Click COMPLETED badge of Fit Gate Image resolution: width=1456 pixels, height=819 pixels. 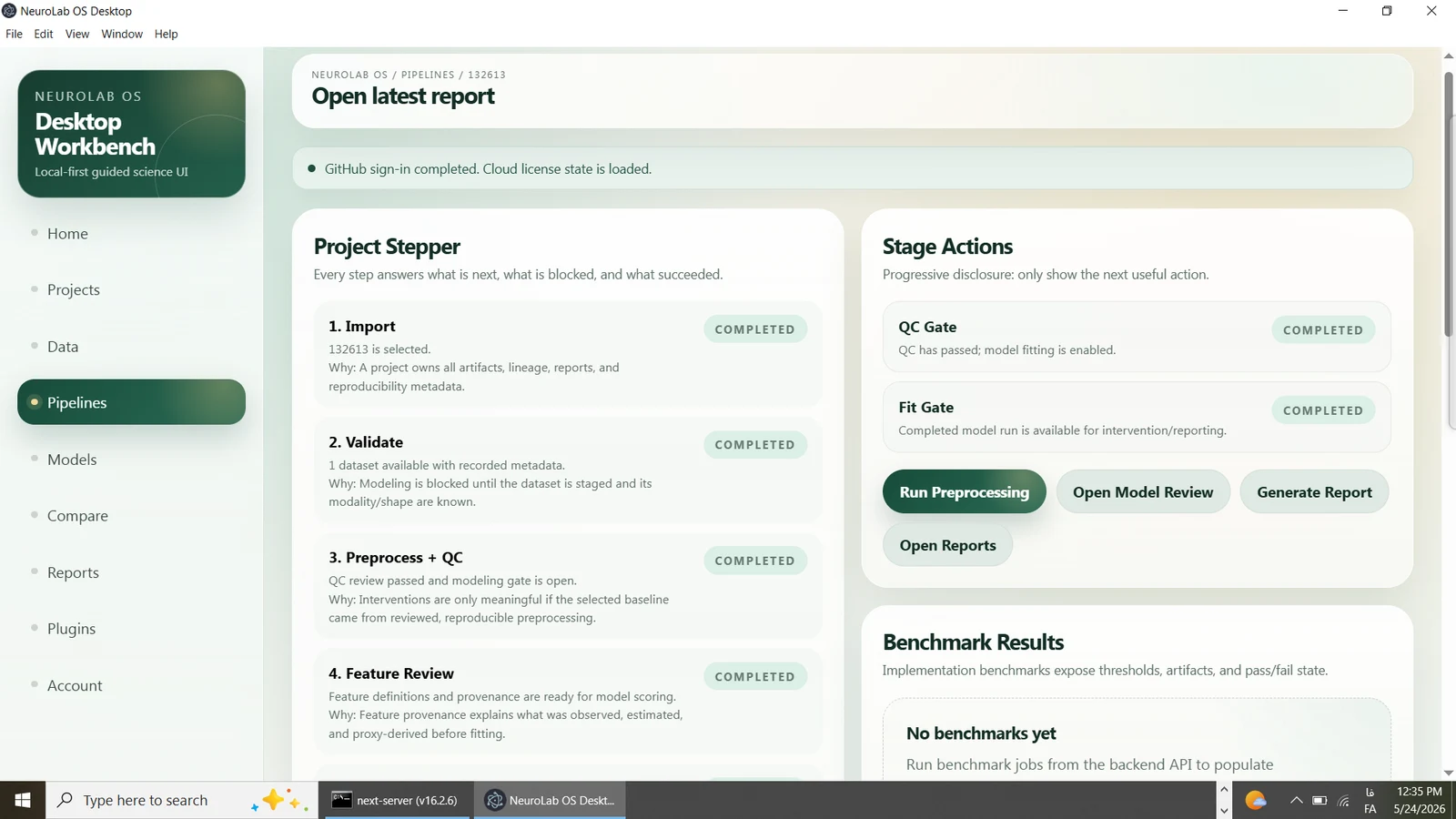[1323, 410]
